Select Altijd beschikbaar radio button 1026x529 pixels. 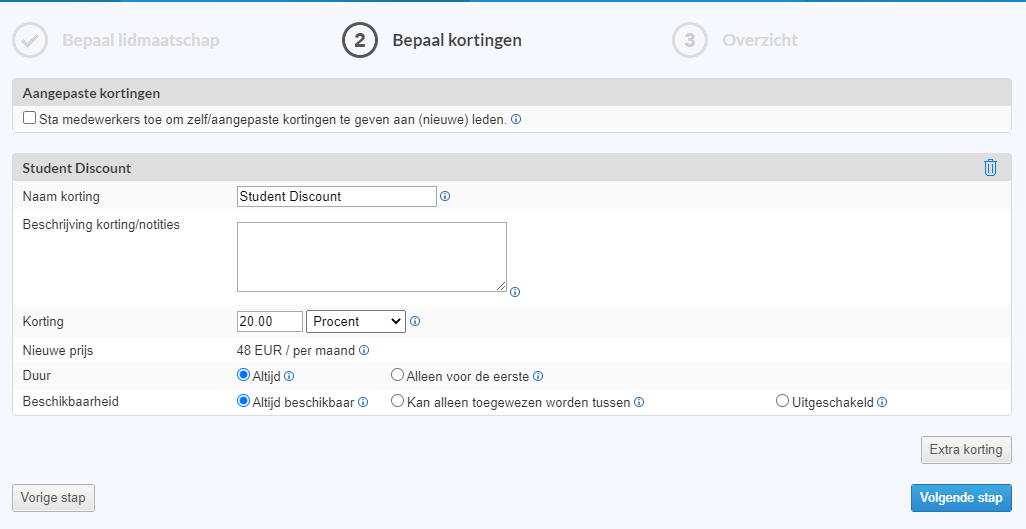tap(243, 401)
